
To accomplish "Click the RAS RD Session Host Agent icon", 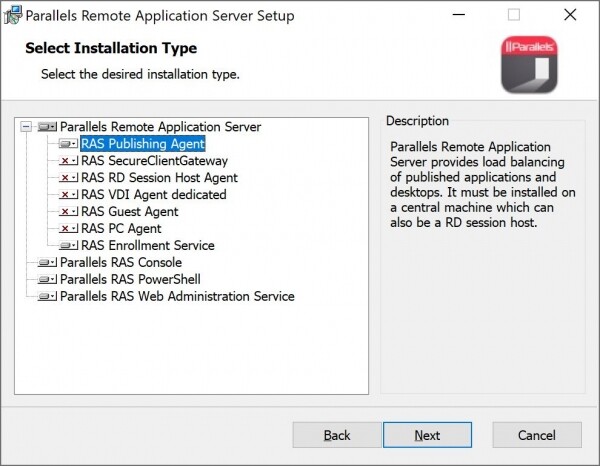I will tap(68, 178).
